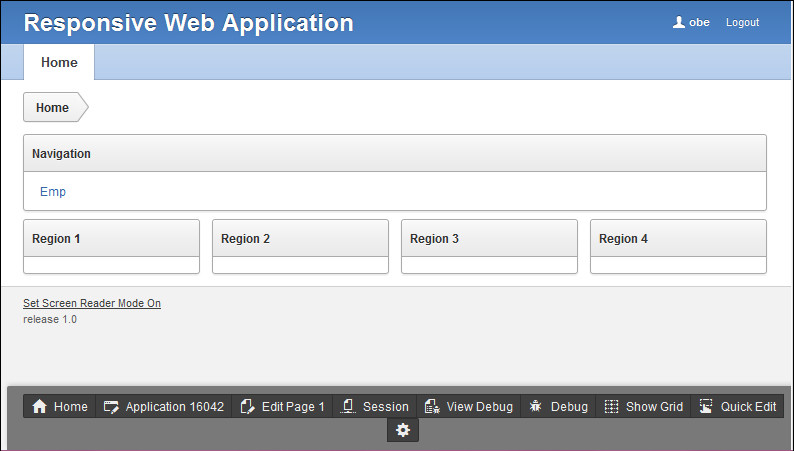The image size is (794, 451).
Task: Click the Home house icon in developer toolbar
Action: pos(40,407)
